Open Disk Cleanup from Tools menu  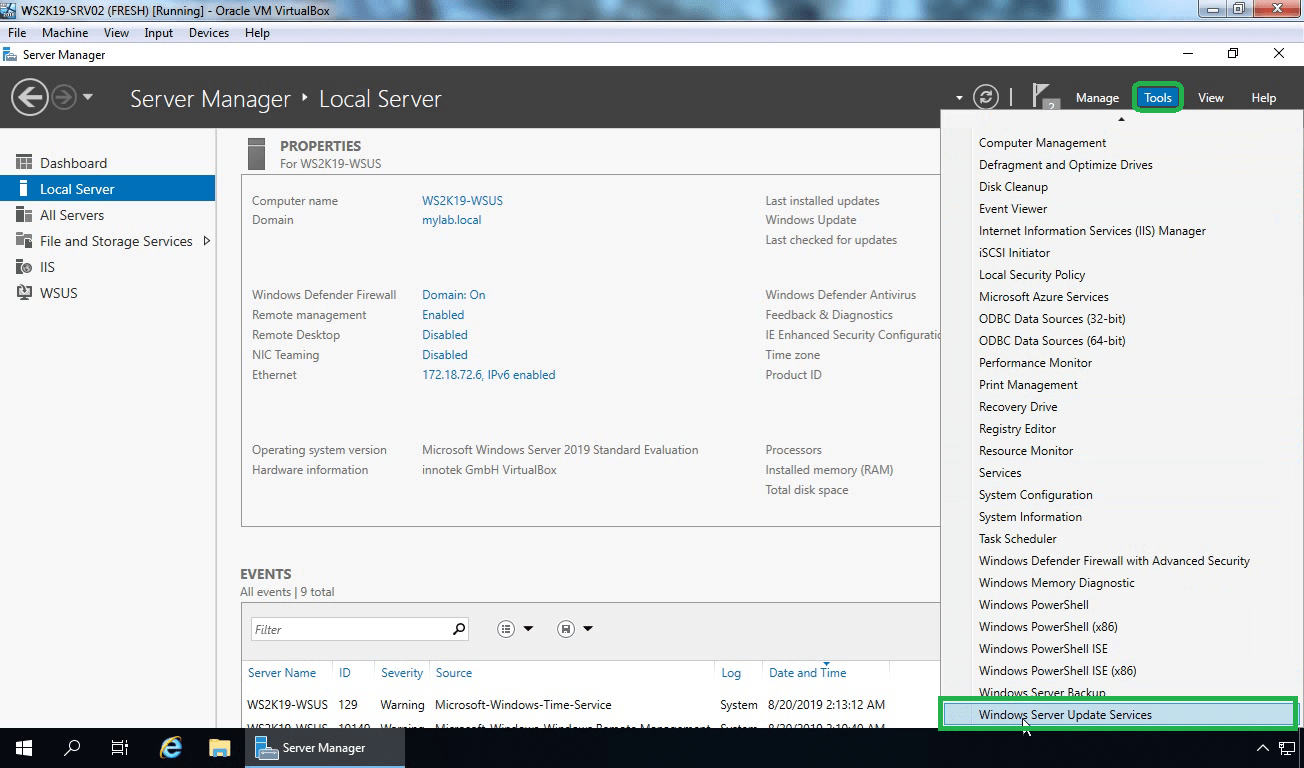click(x=1013, y=187)
